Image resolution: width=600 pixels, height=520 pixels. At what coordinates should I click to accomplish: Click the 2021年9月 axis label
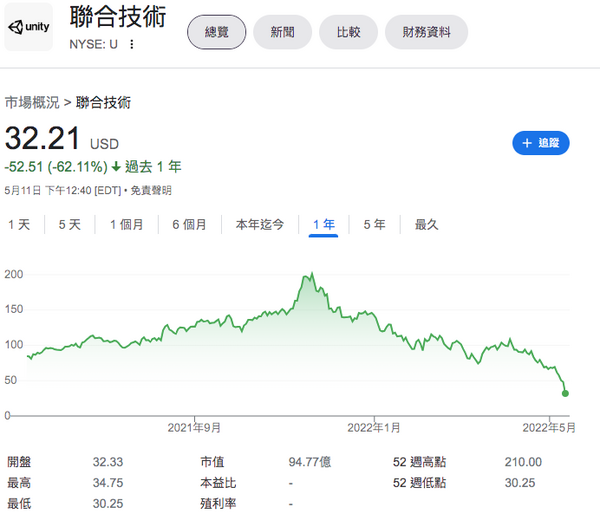pos(194,427)
